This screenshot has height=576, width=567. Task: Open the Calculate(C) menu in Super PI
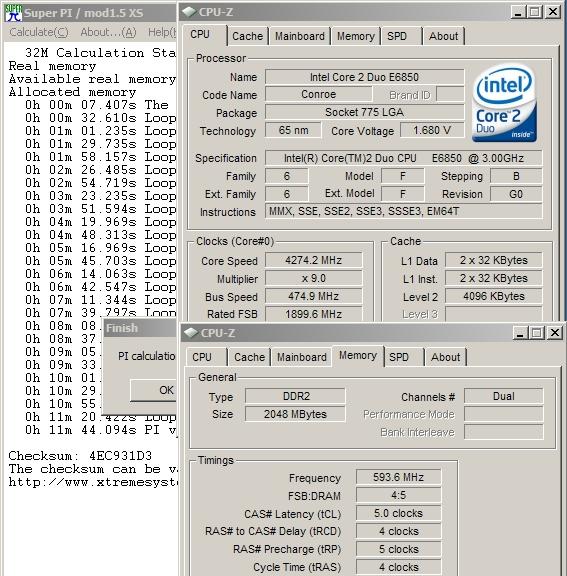39,32
